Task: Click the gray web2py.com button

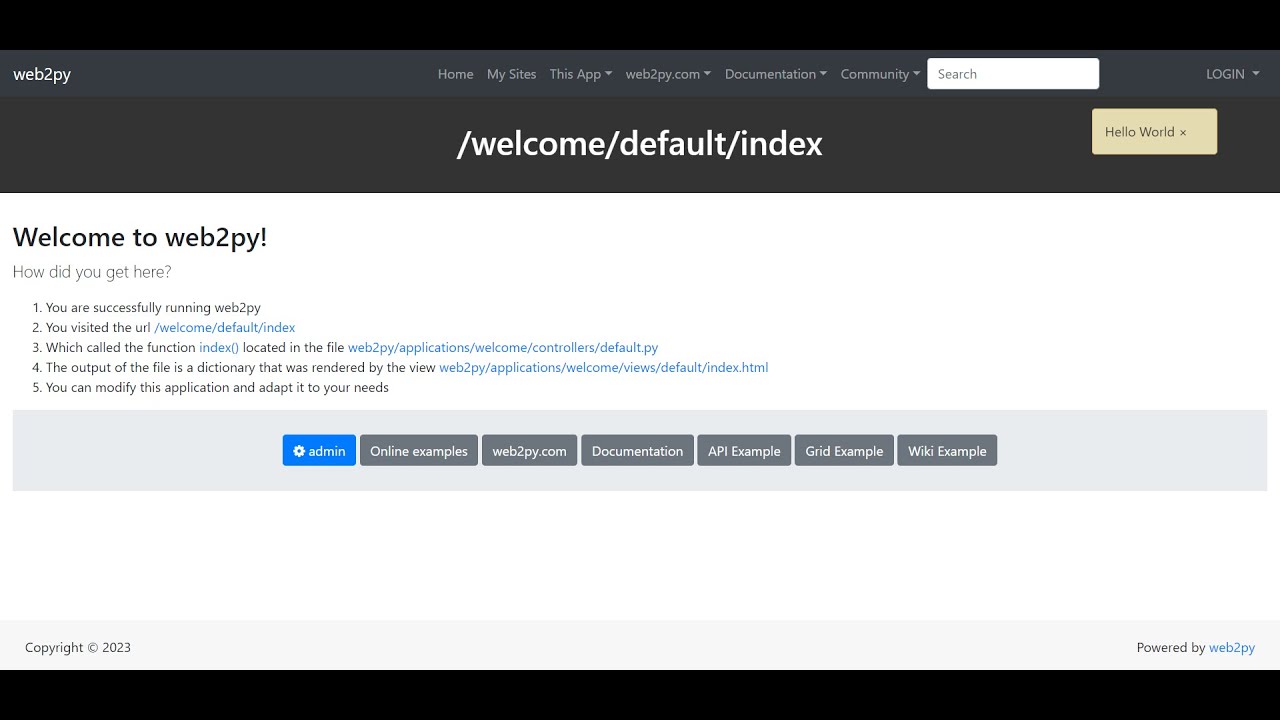Action: (529, 451)
